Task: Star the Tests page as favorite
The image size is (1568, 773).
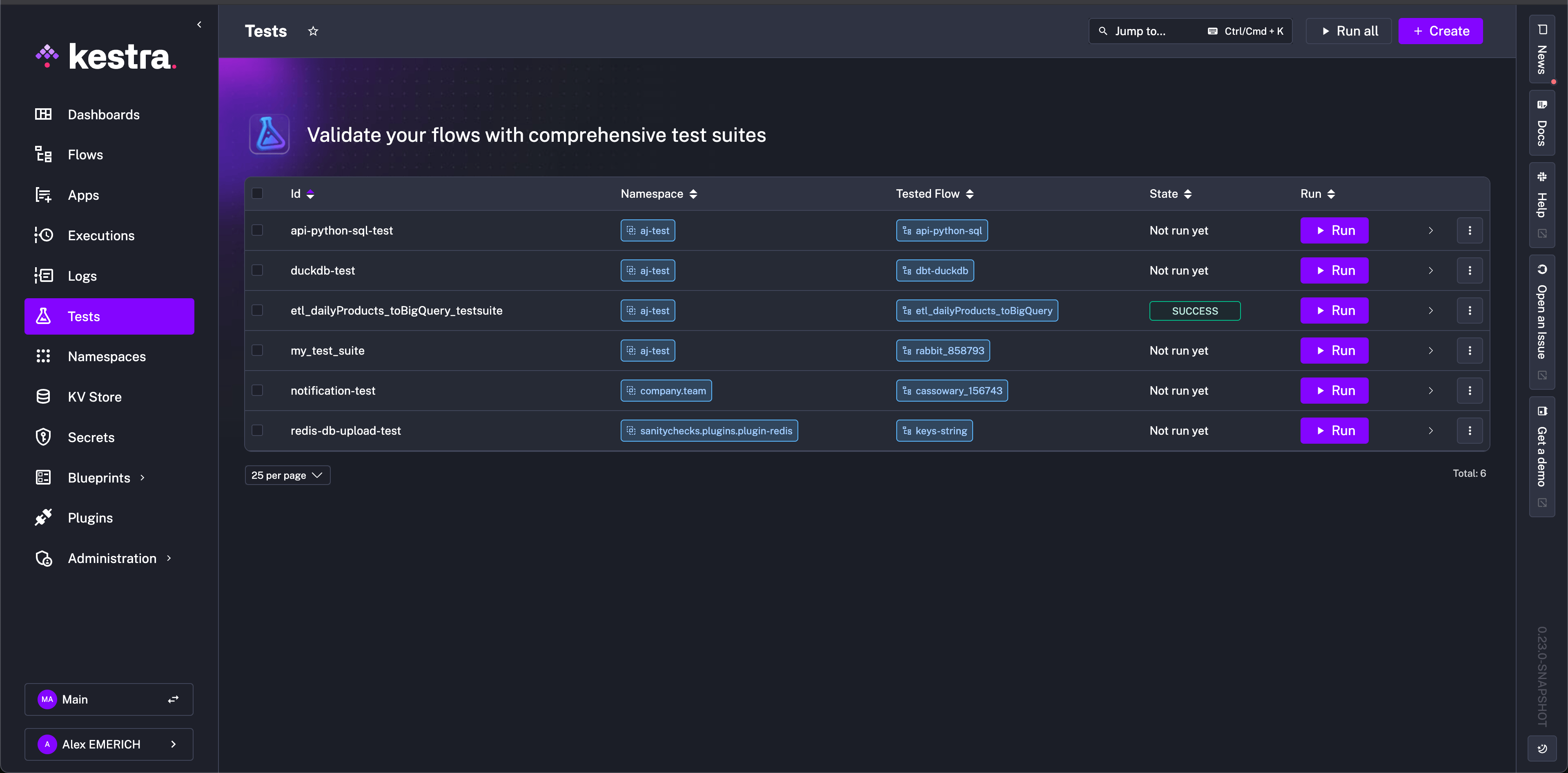Action: (x=313, y=31)
